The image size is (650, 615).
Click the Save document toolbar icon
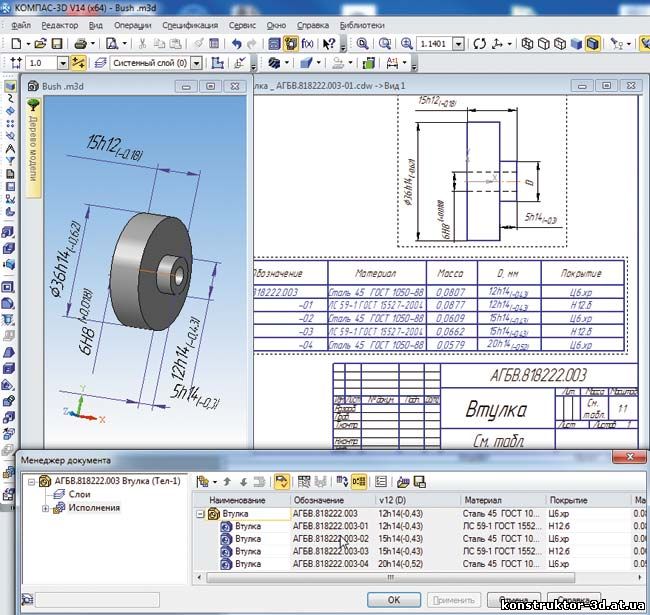(57, 44)
